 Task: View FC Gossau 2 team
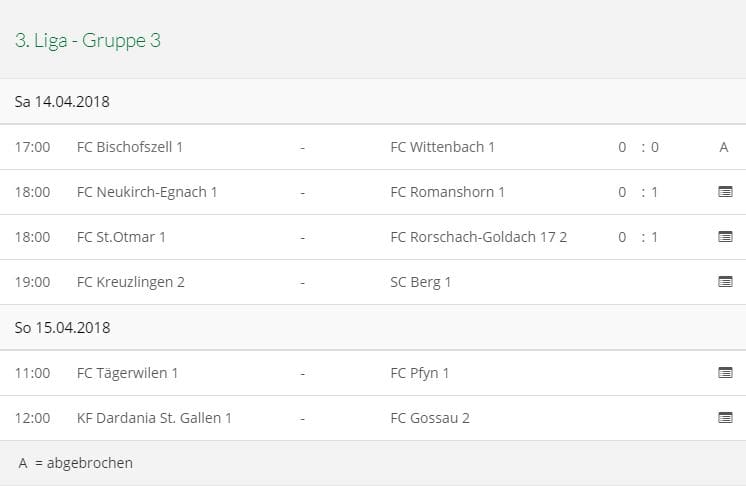pos(429,418)
